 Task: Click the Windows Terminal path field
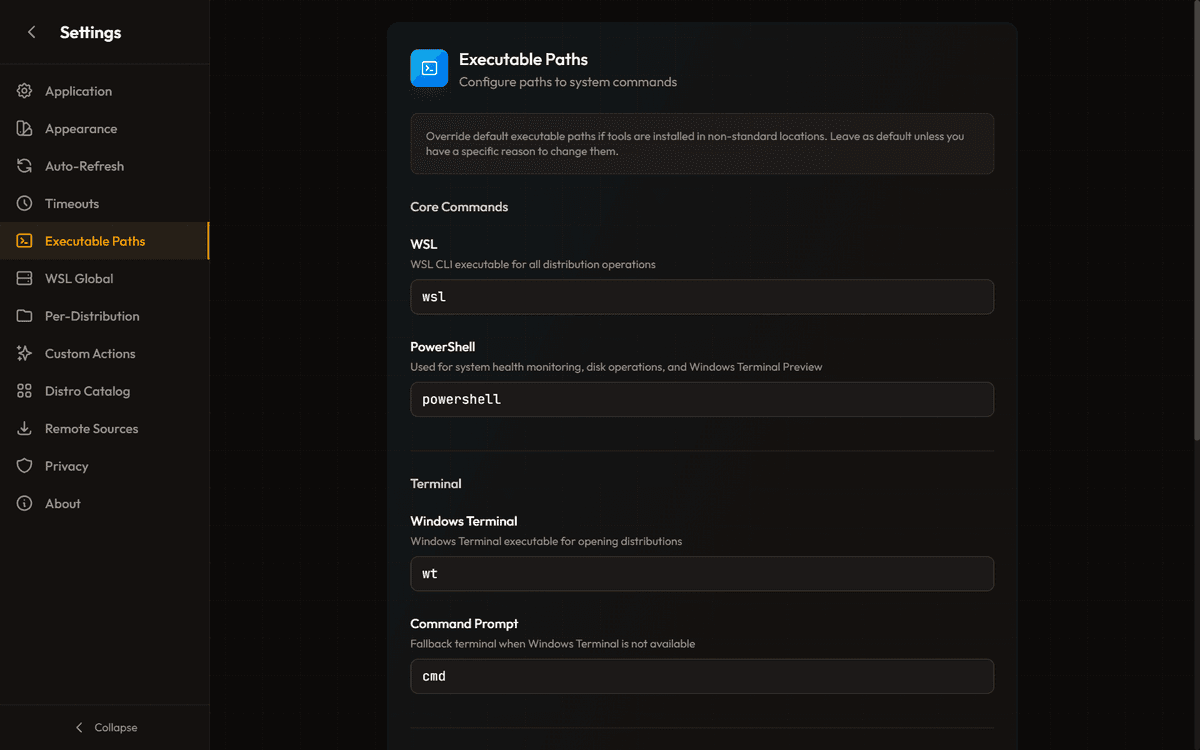click(701, 574)
